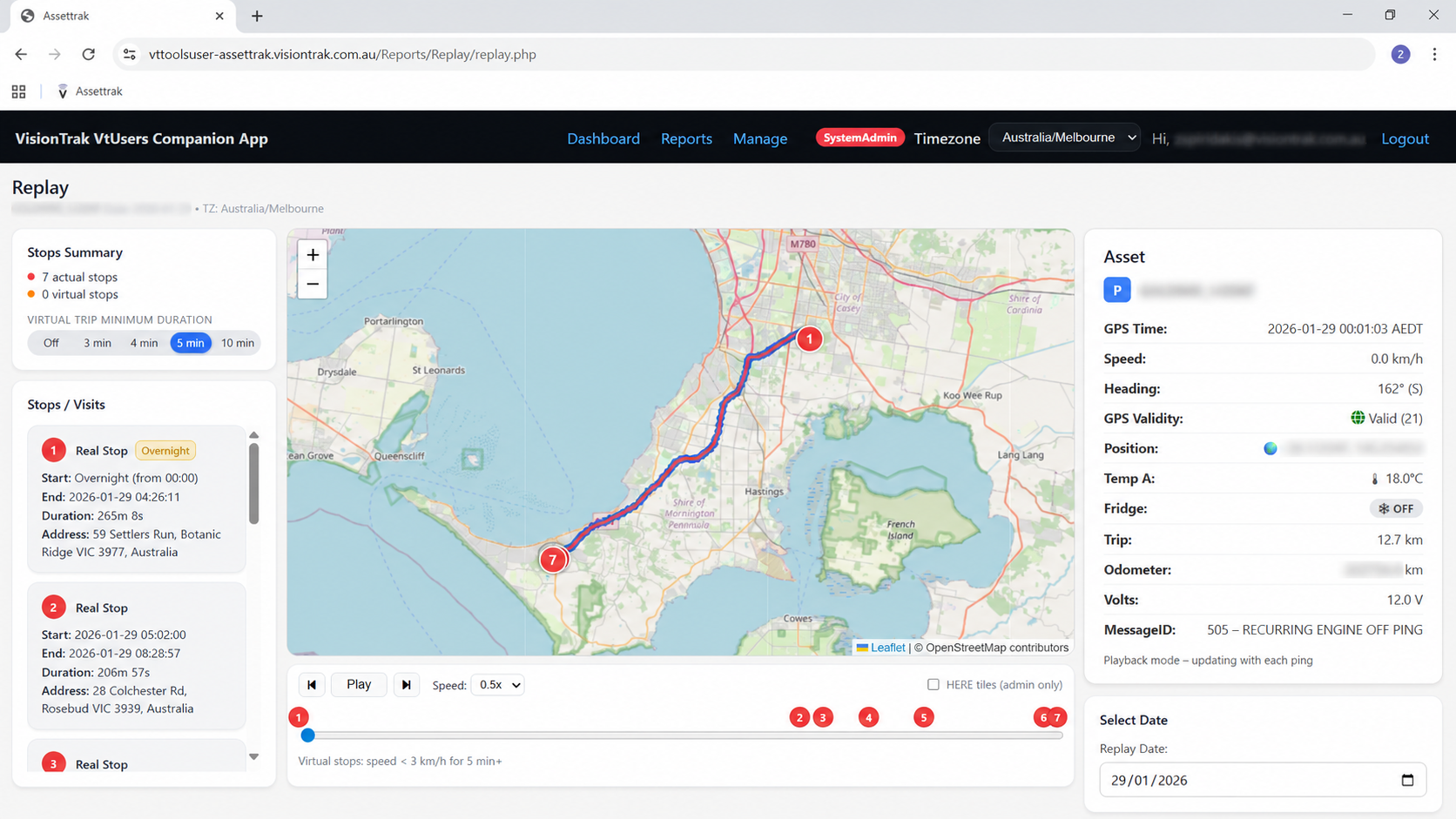Viewport: 1456px width, 819px height.
Task: Click the Replay Date input field
Action: tap(1263, 780)
